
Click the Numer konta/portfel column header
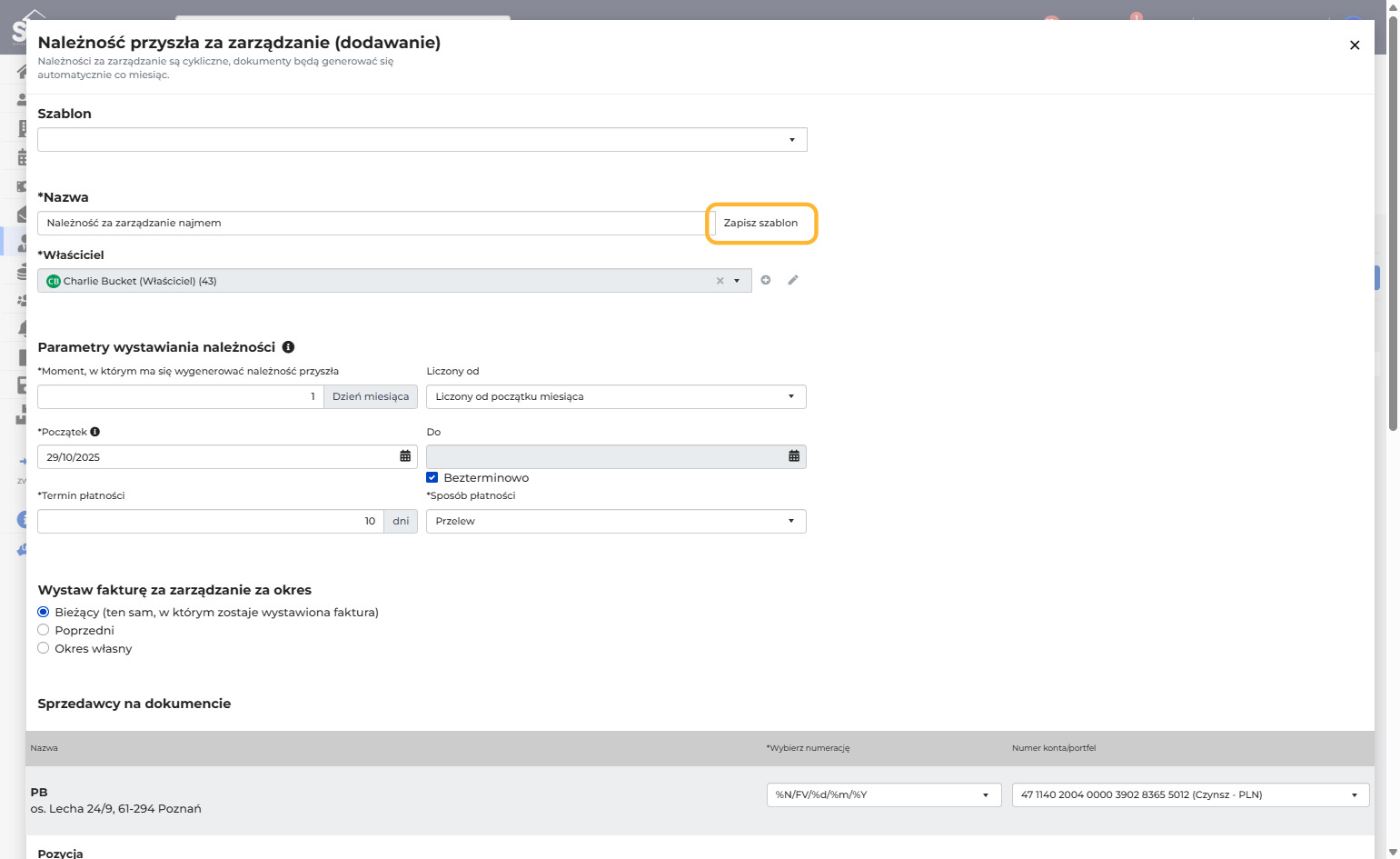click(x=1054, y=748)
